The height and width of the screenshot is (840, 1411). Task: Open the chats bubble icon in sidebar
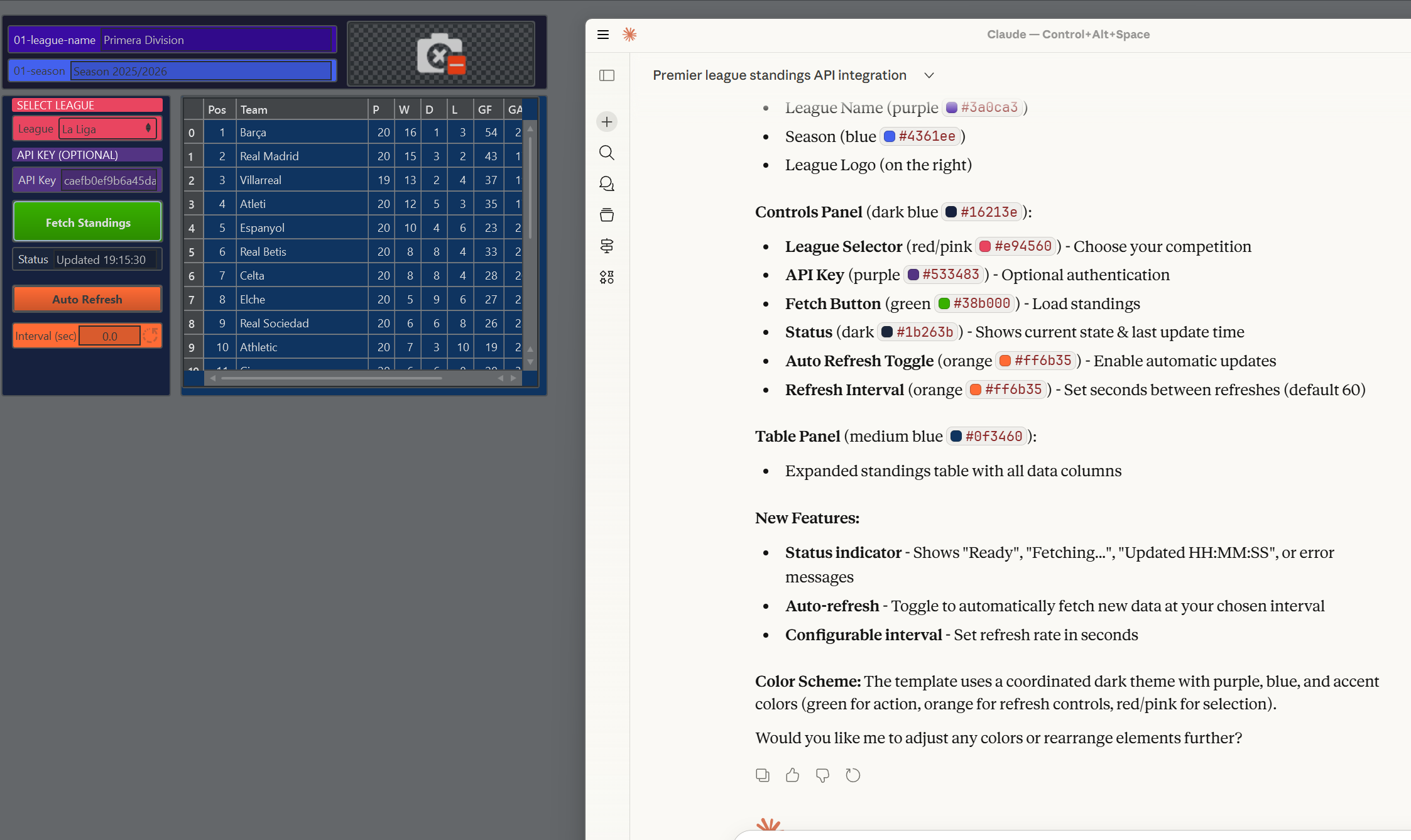(607, 183)
